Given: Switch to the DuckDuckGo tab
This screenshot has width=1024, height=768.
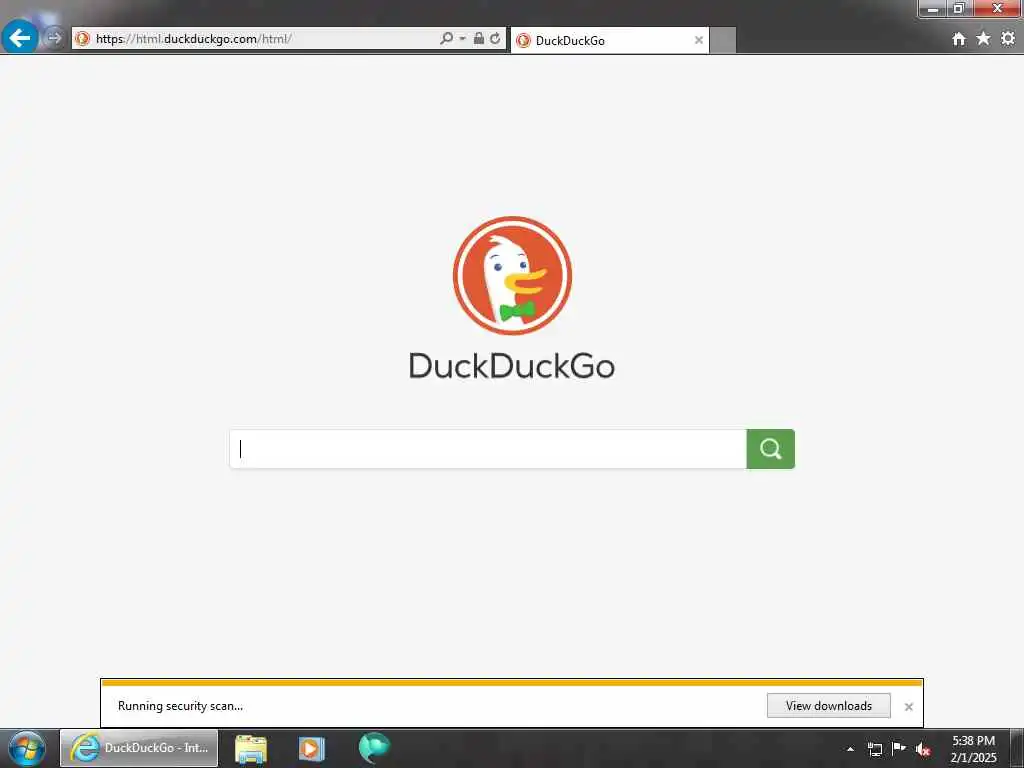Looking at the screenshot, I should (609, 40).
